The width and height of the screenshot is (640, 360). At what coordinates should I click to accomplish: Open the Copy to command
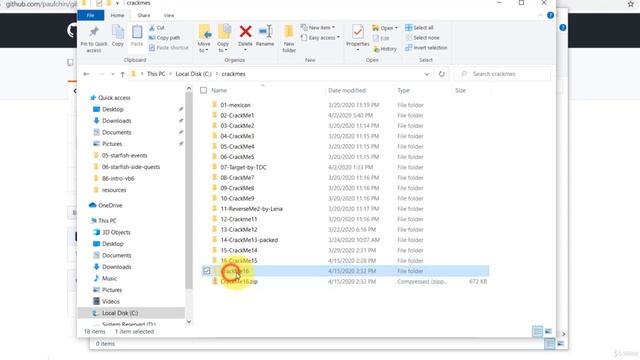tap(223, 38)
